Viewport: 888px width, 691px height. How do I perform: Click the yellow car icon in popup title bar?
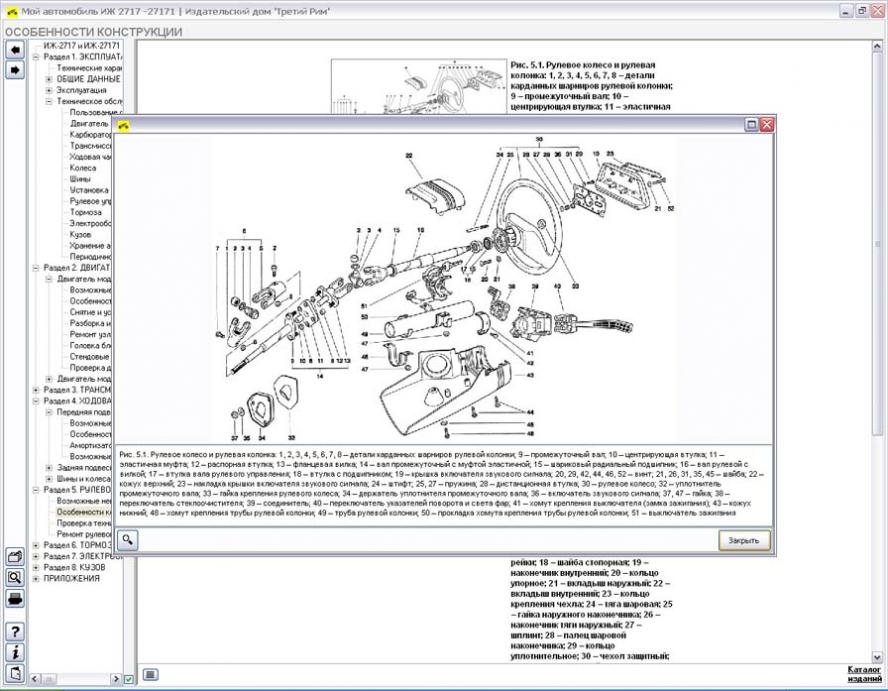(124, 125)
